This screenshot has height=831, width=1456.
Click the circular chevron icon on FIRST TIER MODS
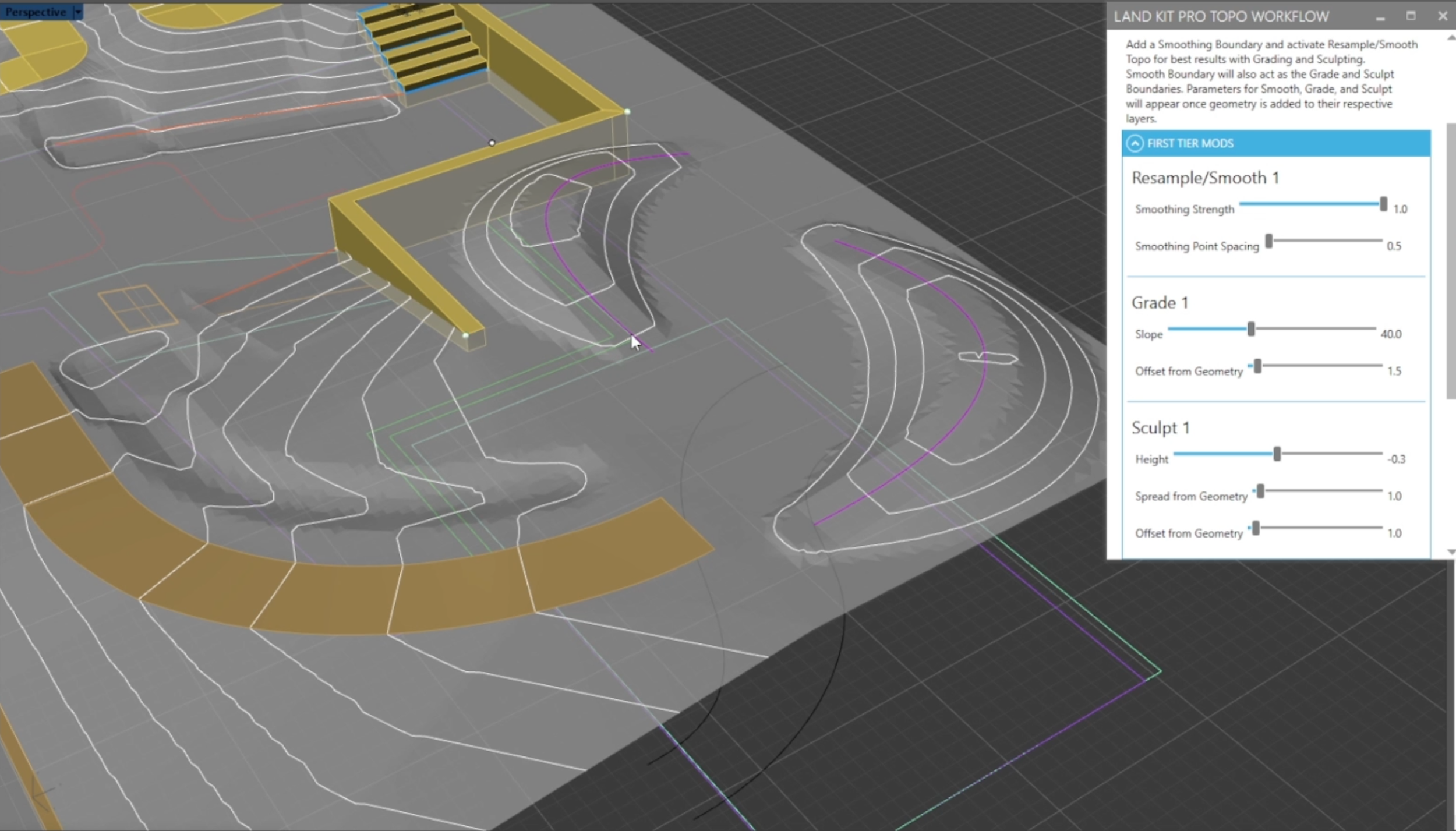click(1135, 143)
